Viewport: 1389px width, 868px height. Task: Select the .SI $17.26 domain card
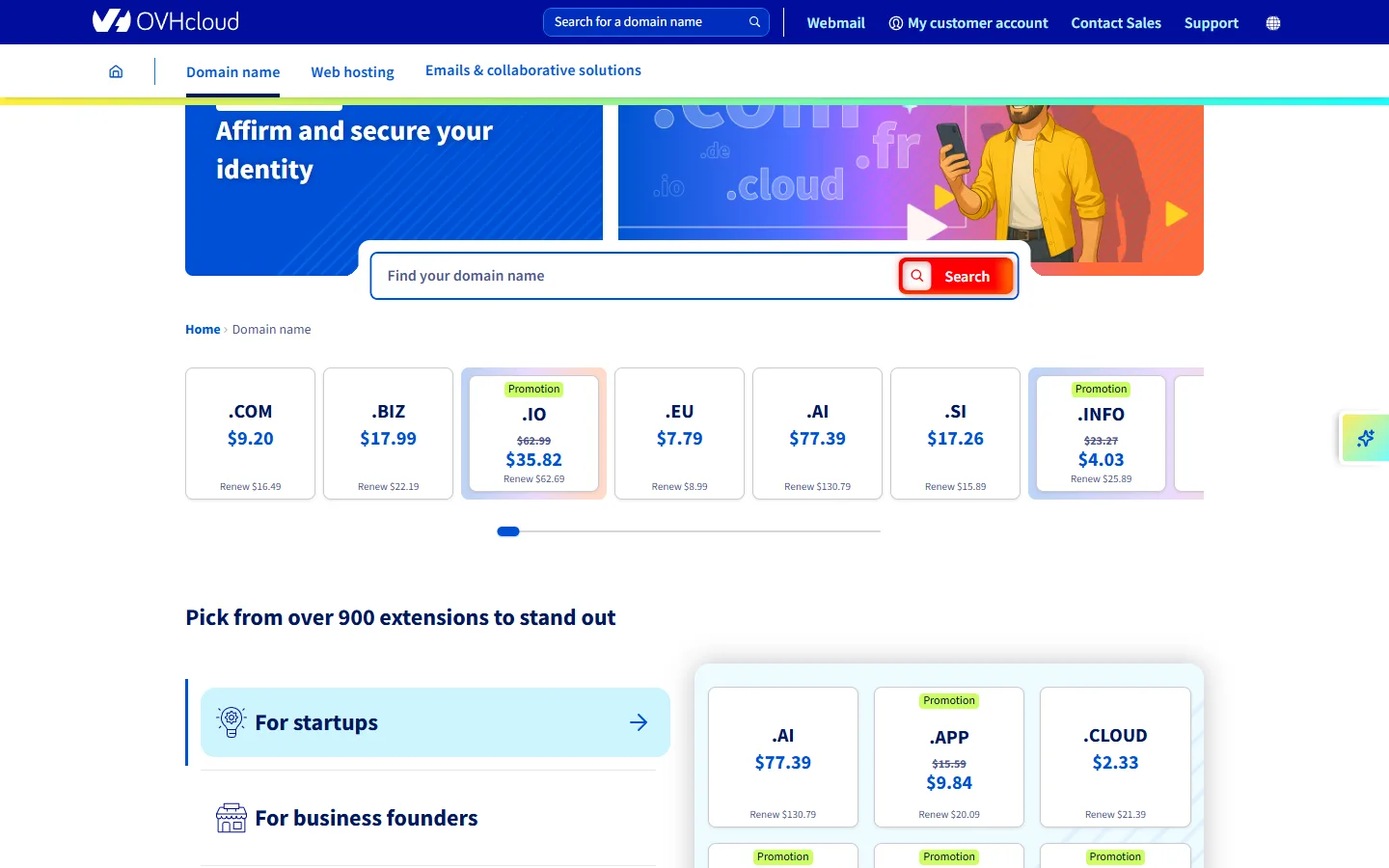[956, 433]
